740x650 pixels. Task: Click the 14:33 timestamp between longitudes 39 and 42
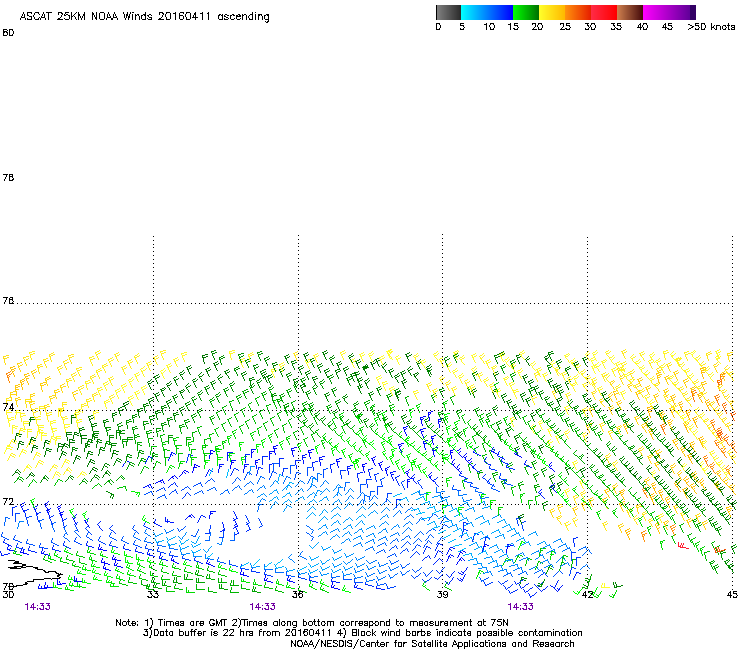click(520, 607)
